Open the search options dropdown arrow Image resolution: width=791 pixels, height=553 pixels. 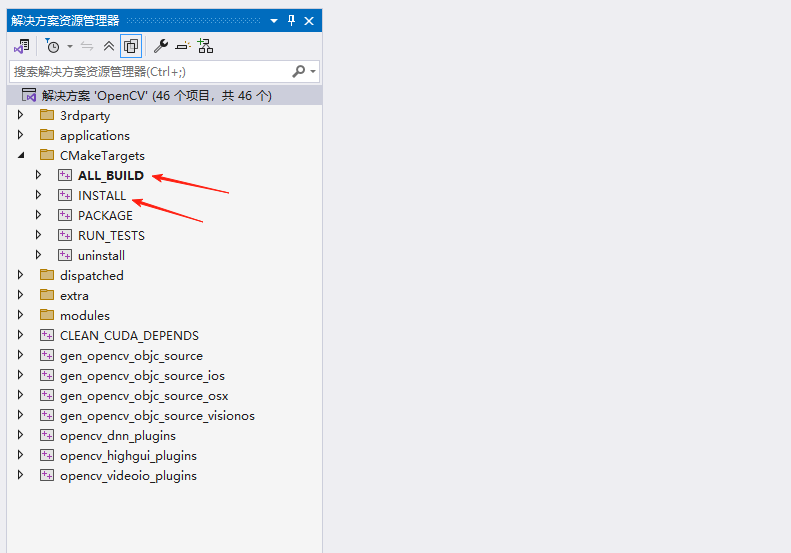pos(313,72)
